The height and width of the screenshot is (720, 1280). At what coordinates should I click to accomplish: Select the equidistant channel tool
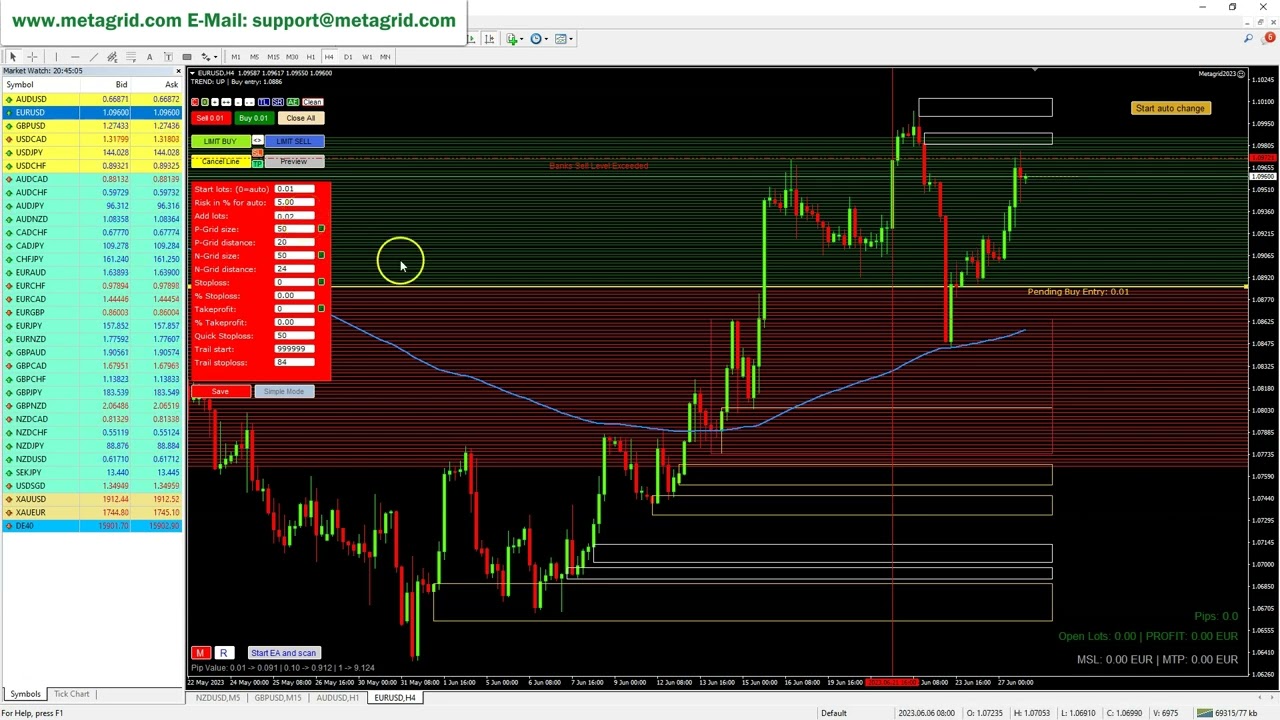click(112, 57)
